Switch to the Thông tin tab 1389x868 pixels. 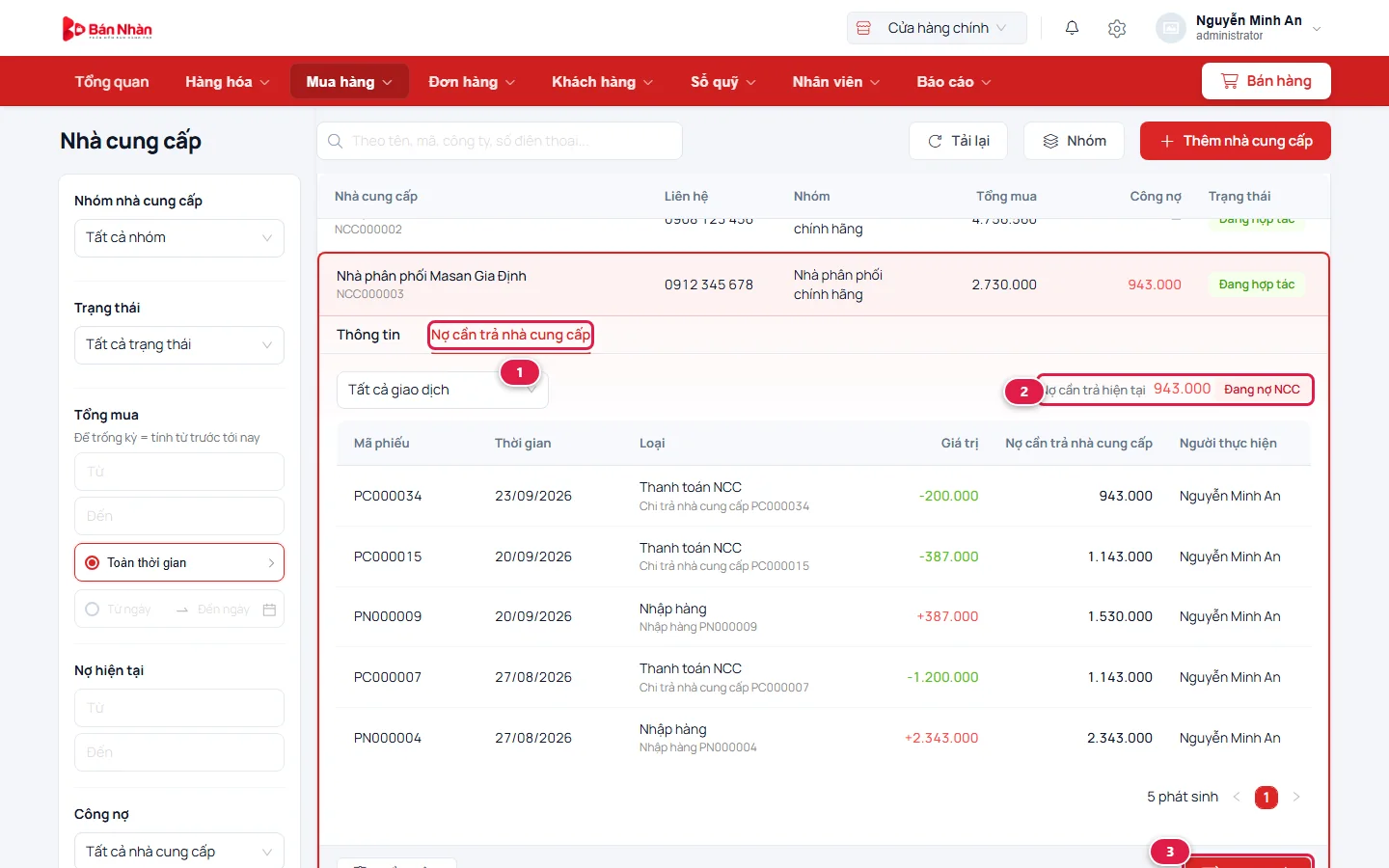[x=368, y=335]
